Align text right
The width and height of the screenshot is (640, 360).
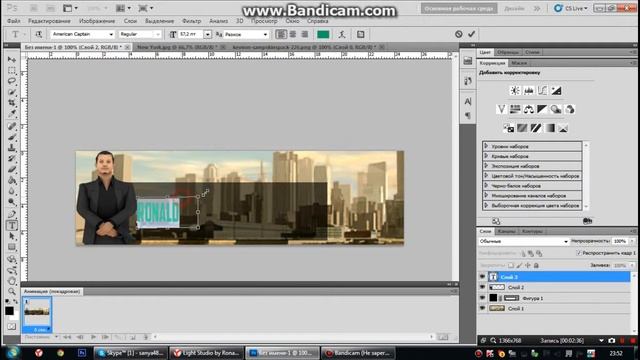click(x=305, y=34)
